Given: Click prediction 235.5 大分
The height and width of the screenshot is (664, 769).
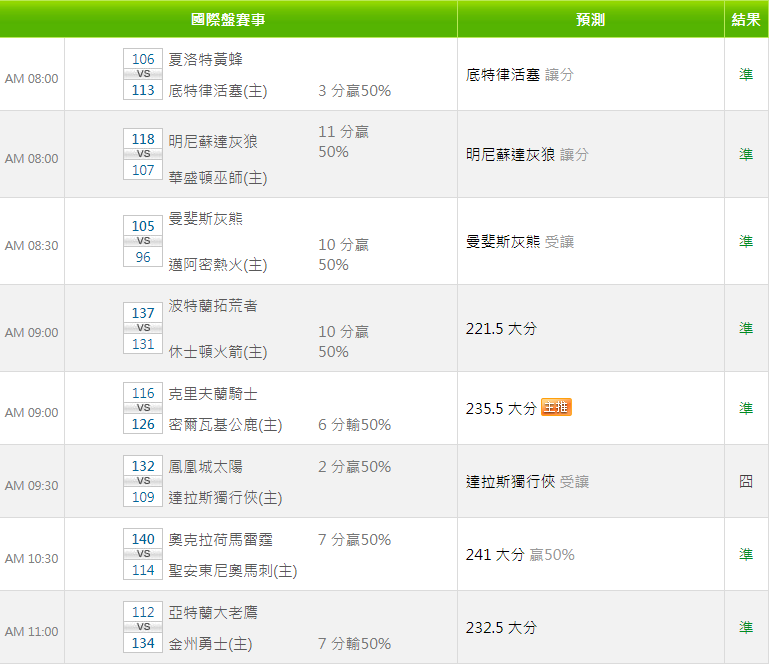Looking at the screenshot, I should [501, 409].
